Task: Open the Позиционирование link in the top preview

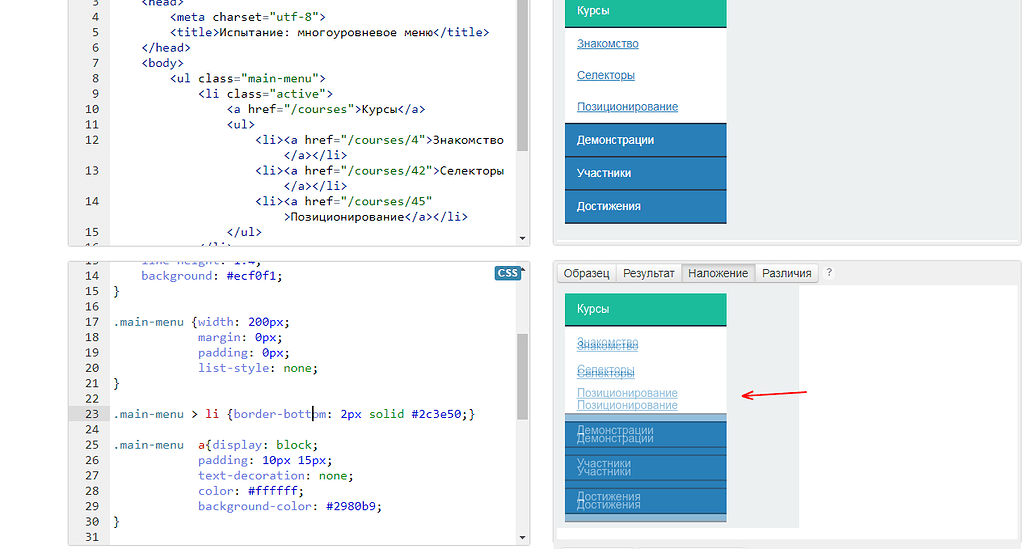Action: 627,106
